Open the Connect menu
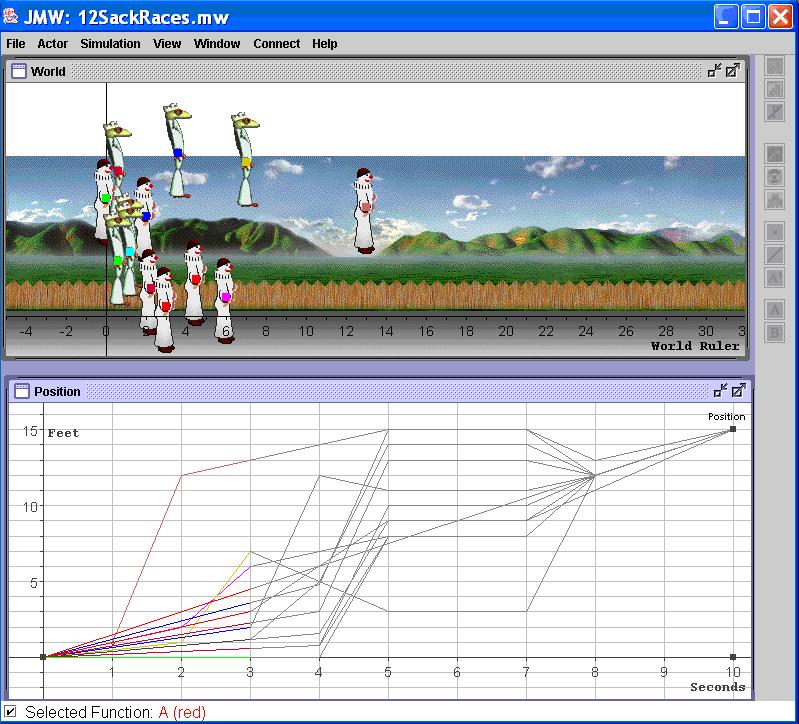This screenshot has height=724, width=799. 276,44
